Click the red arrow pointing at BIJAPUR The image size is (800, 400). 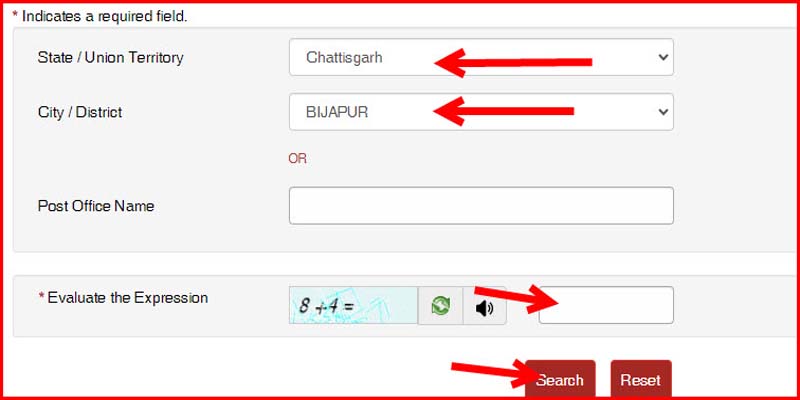click(504, 111)
